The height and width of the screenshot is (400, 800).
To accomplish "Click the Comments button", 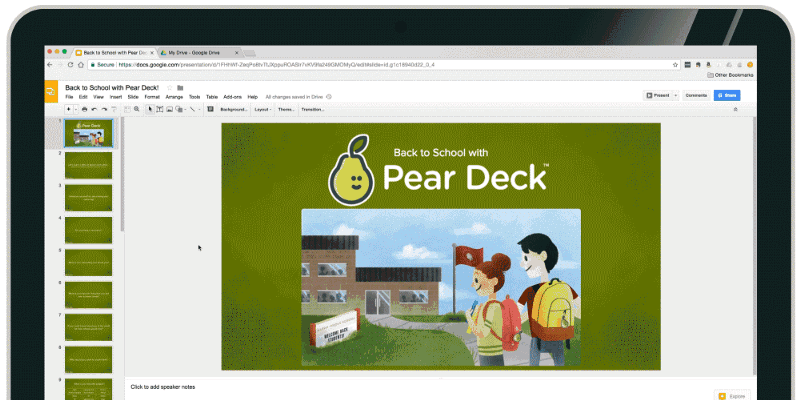I will (696, 95).
